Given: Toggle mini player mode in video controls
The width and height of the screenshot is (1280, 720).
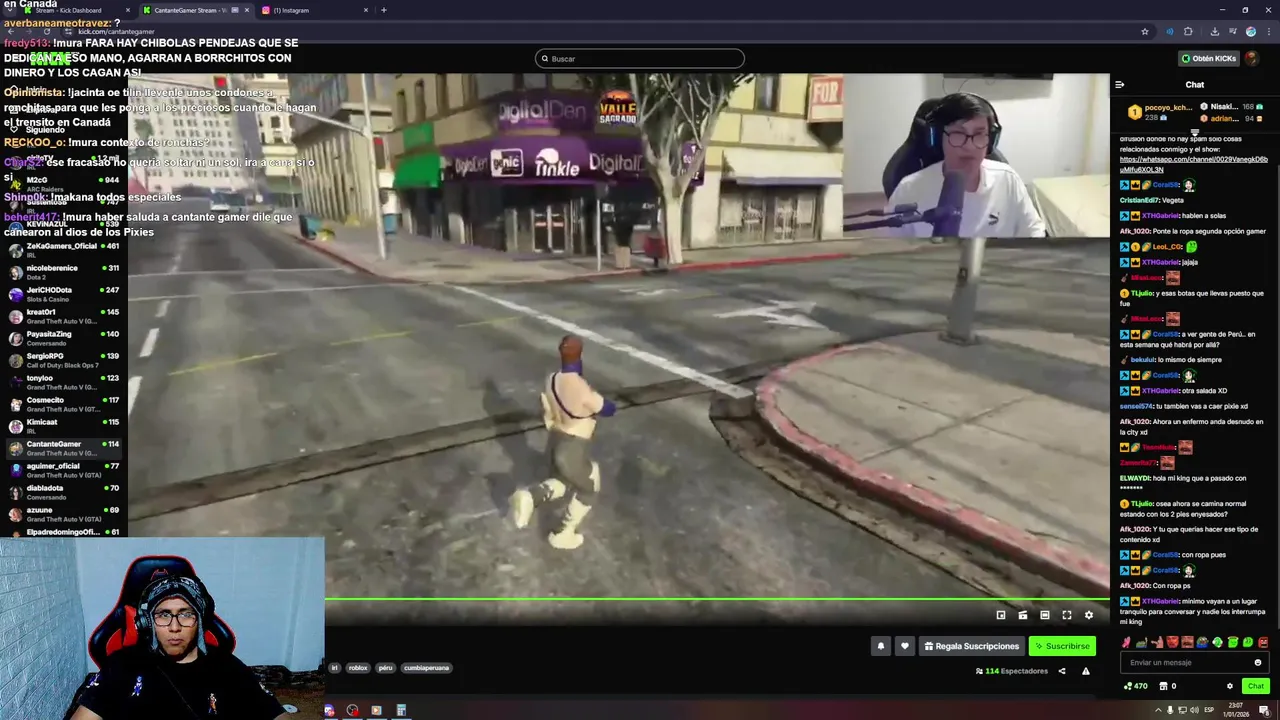Looking at the screenshot, I should 1001,615.
